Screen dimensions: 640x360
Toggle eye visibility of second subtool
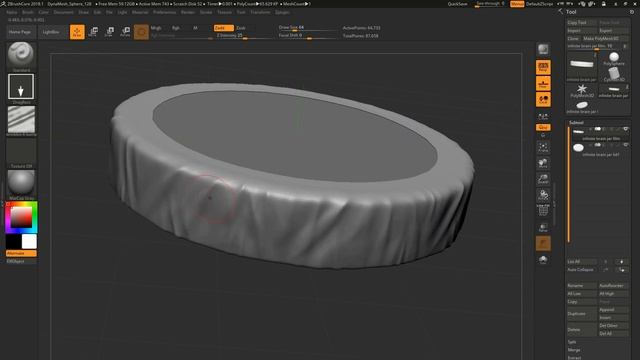[625, 145]
